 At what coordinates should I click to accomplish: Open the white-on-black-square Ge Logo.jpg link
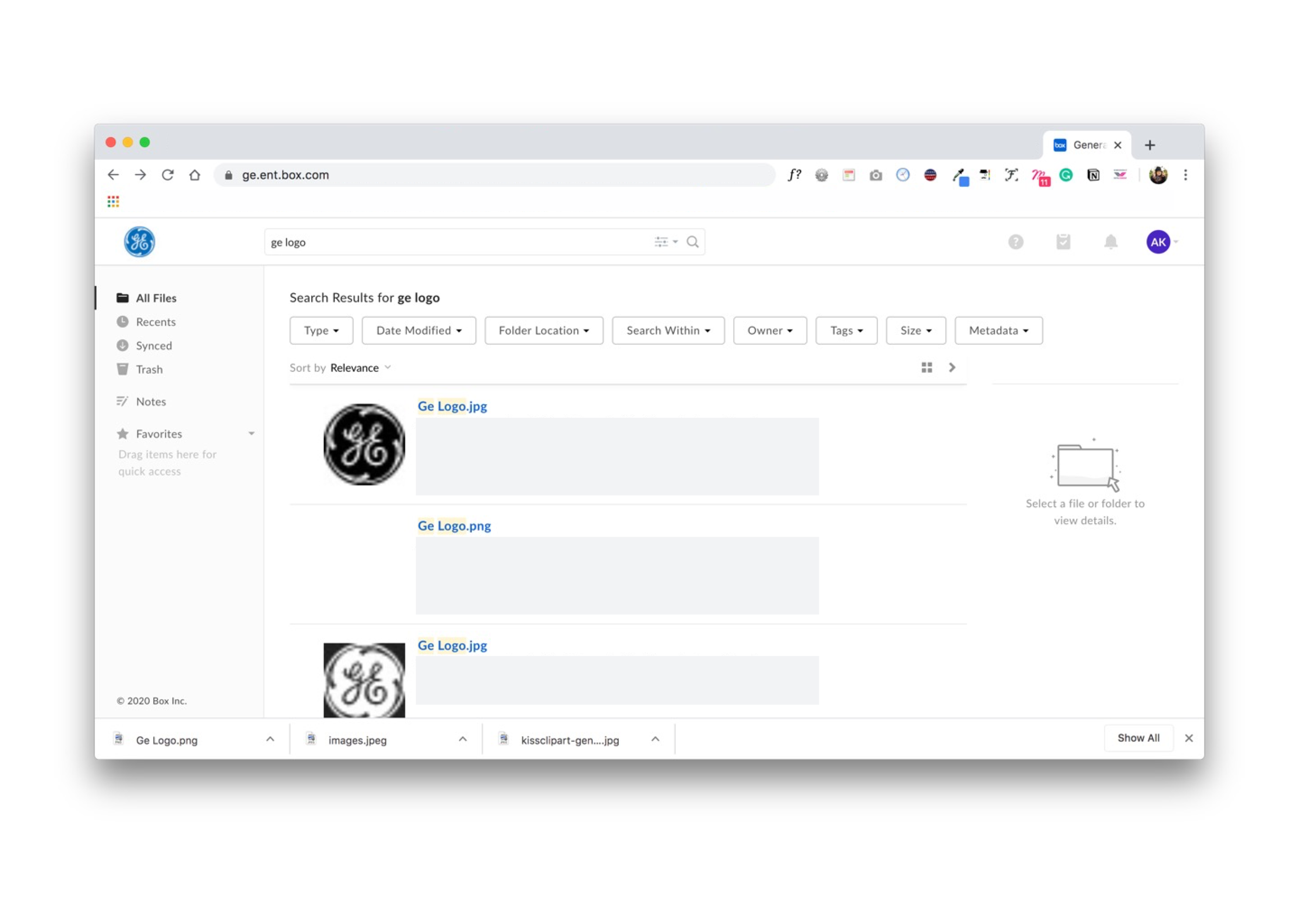pos(452,645)
